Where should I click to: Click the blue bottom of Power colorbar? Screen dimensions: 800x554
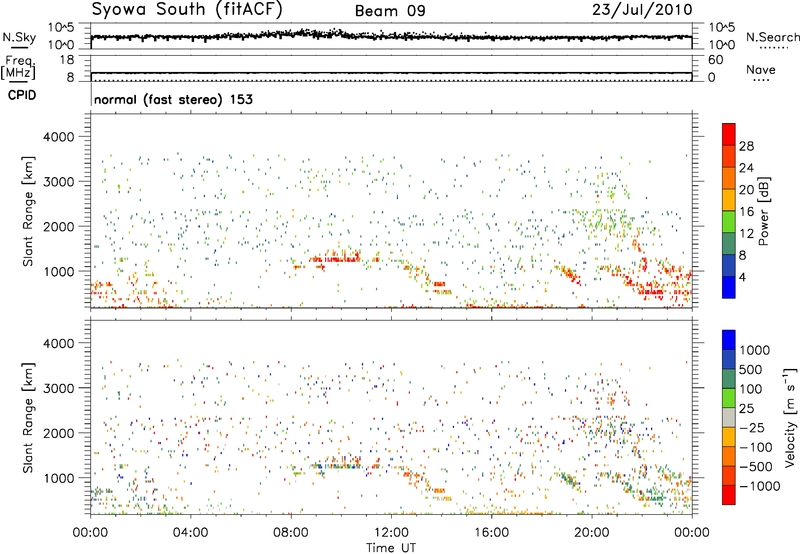729,287
